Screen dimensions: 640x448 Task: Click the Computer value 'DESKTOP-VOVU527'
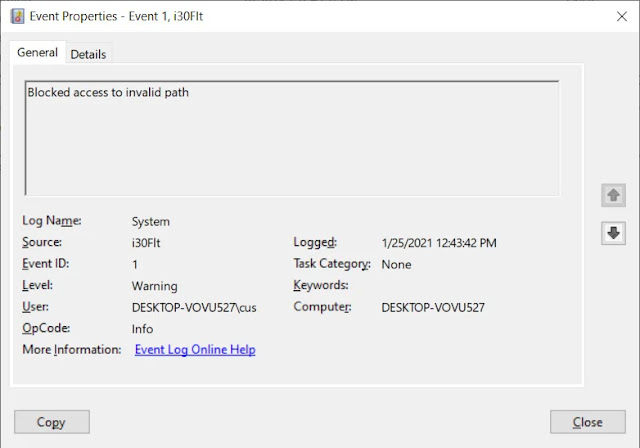(433, 308)
